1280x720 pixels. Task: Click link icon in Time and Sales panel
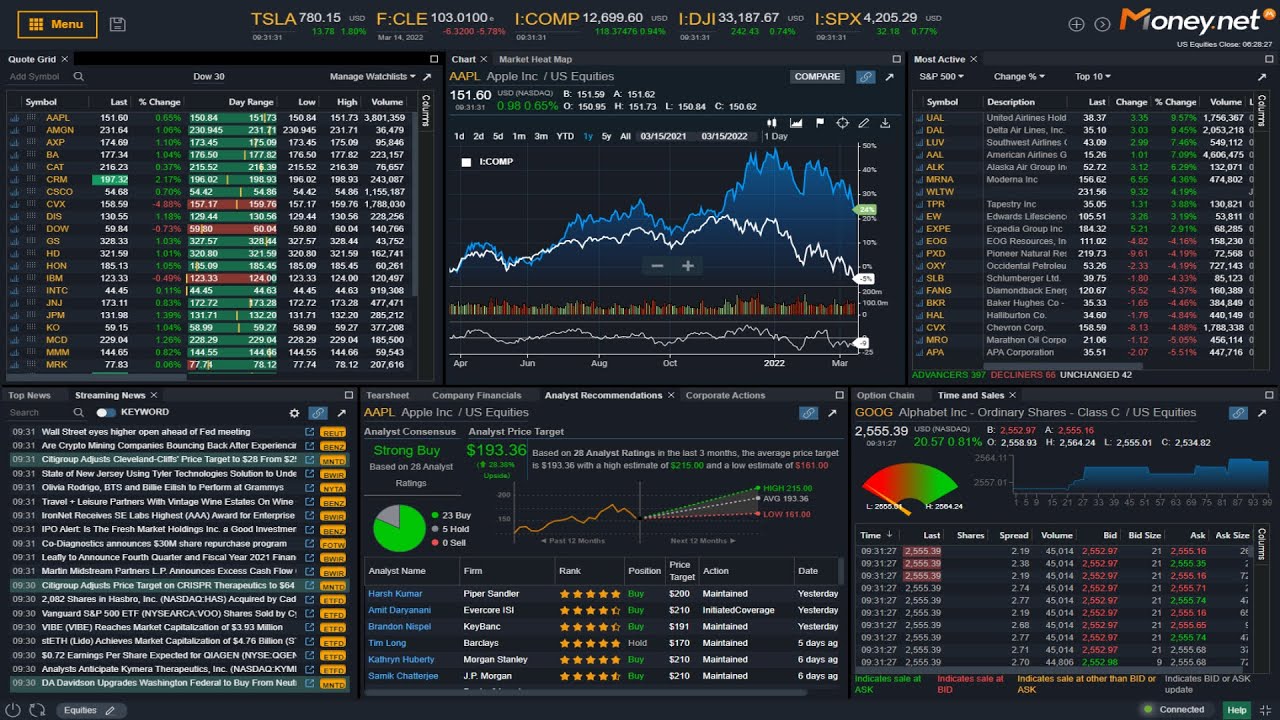pos(1238,412)
